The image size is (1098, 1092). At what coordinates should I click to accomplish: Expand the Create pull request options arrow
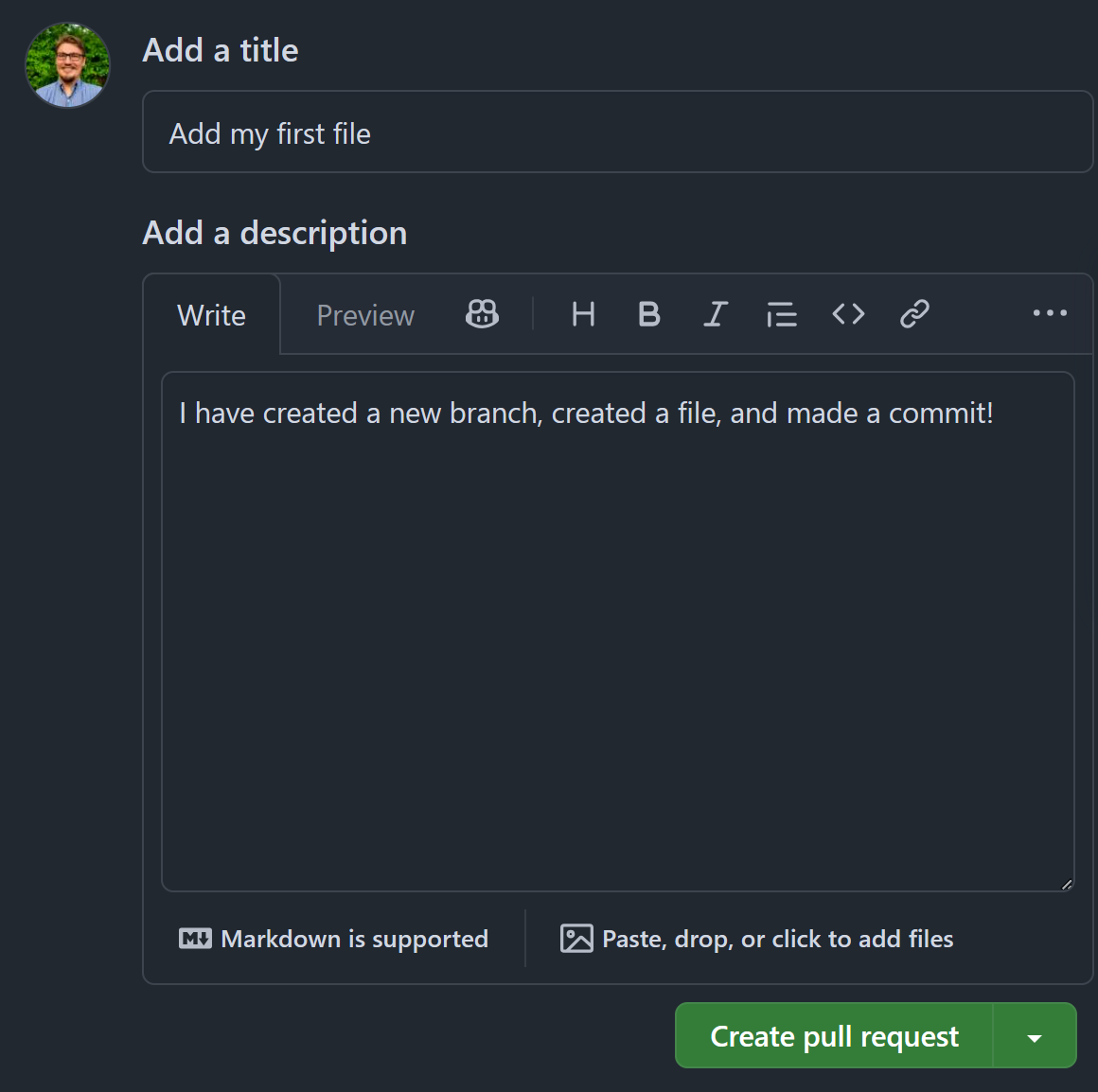click(x=1035, y=1035)
